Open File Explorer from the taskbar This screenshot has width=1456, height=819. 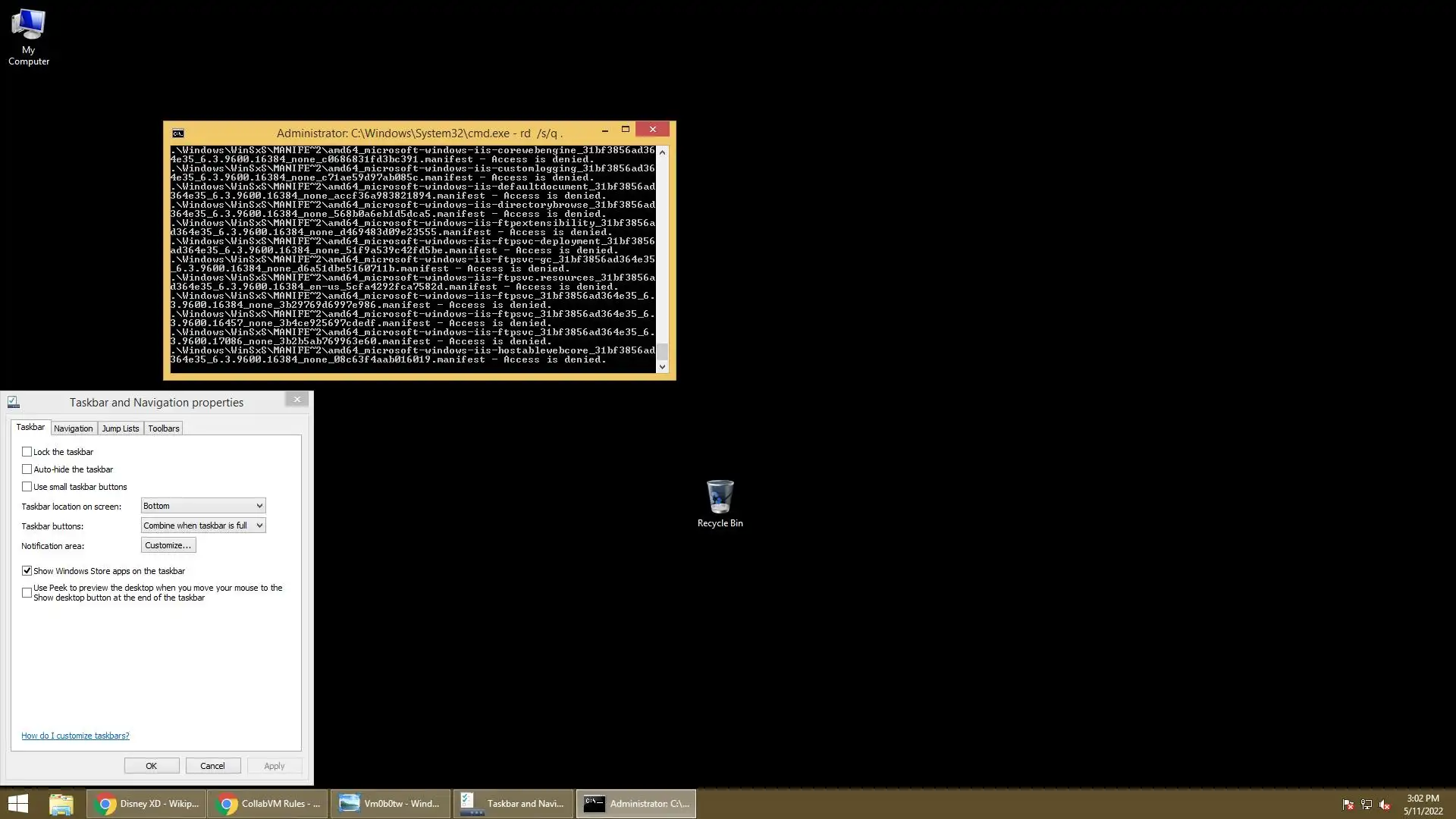[x=61, y=803]
